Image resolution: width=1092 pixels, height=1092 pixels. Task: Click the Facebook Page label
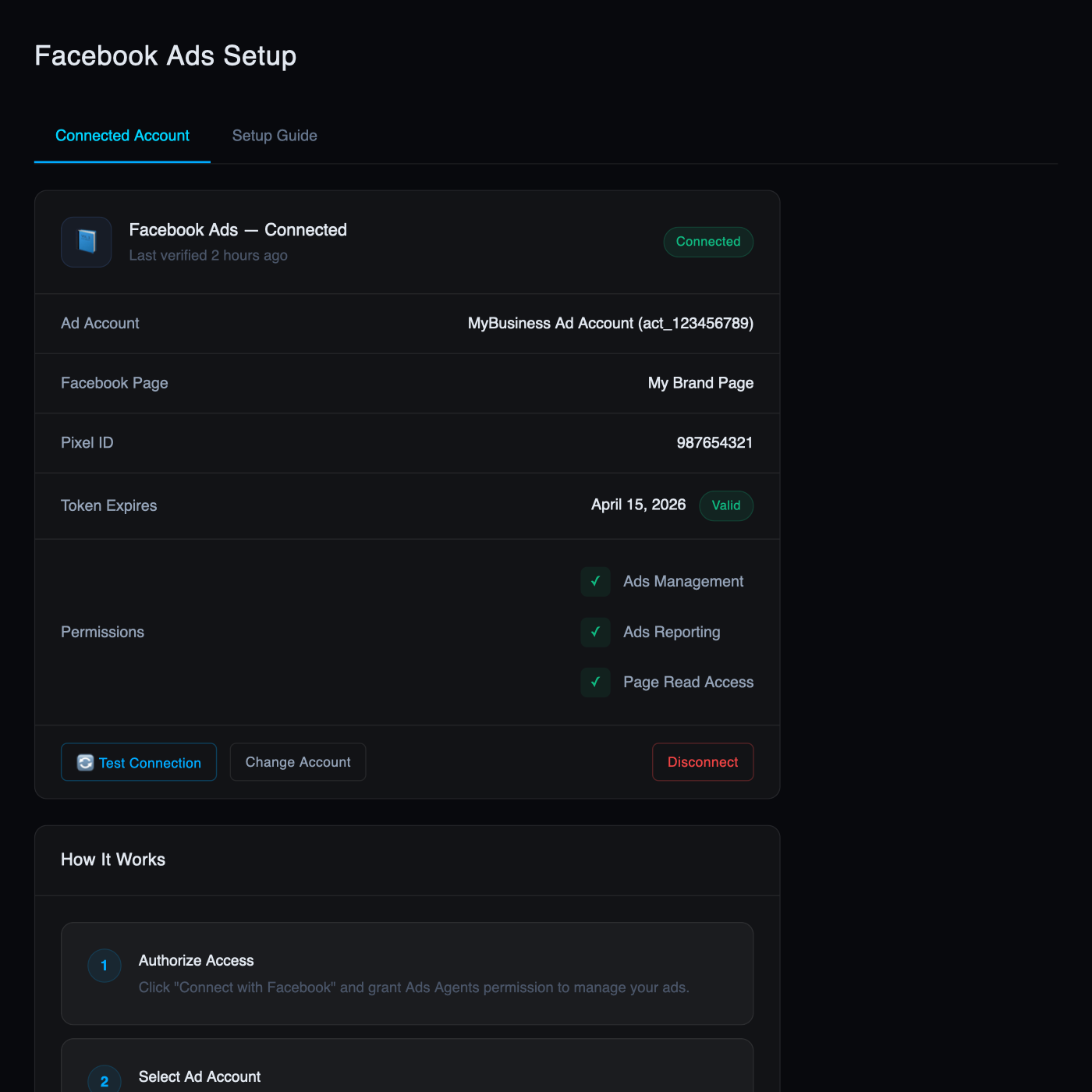tap(115, 383)
